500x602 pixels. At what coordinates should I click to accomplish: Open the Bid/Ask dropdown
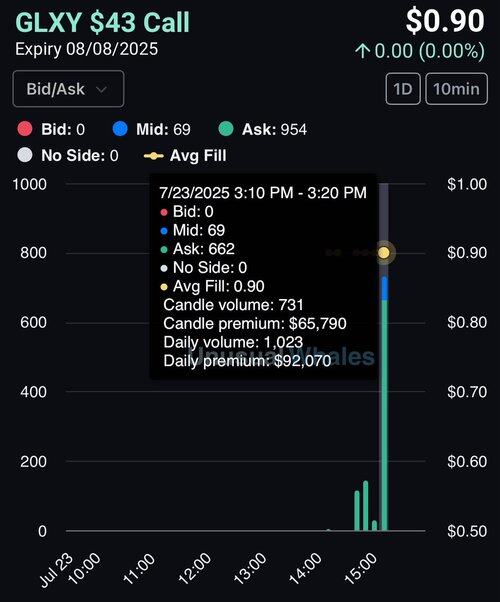click(x=68, y=89)
